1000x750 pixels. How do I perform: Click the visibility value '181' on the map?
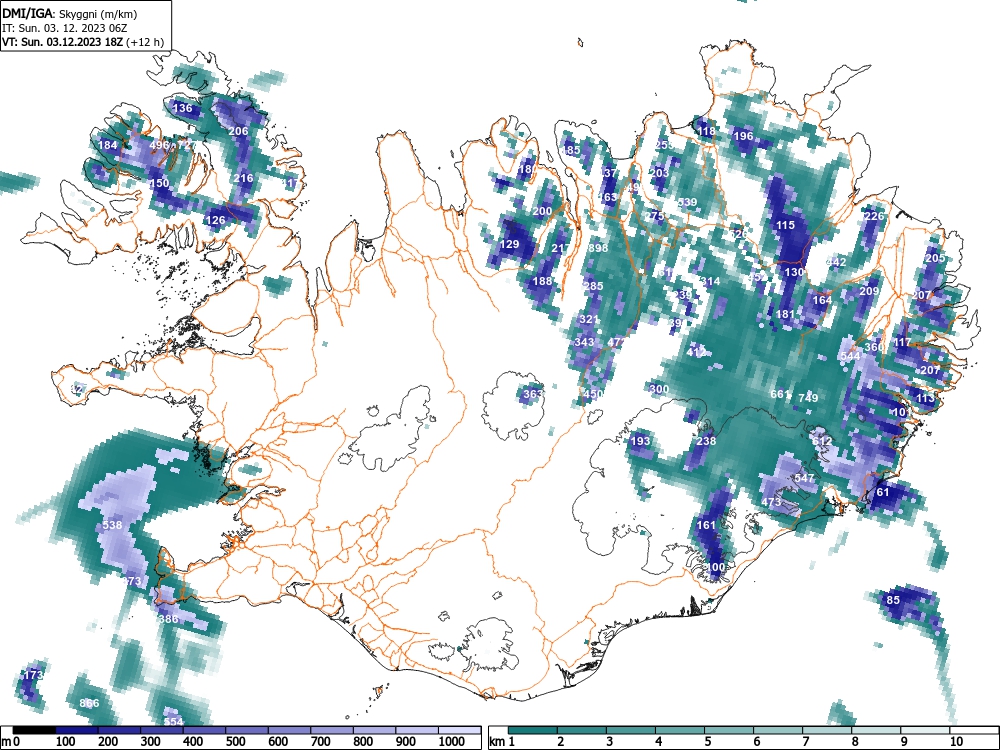coord(785,314)
